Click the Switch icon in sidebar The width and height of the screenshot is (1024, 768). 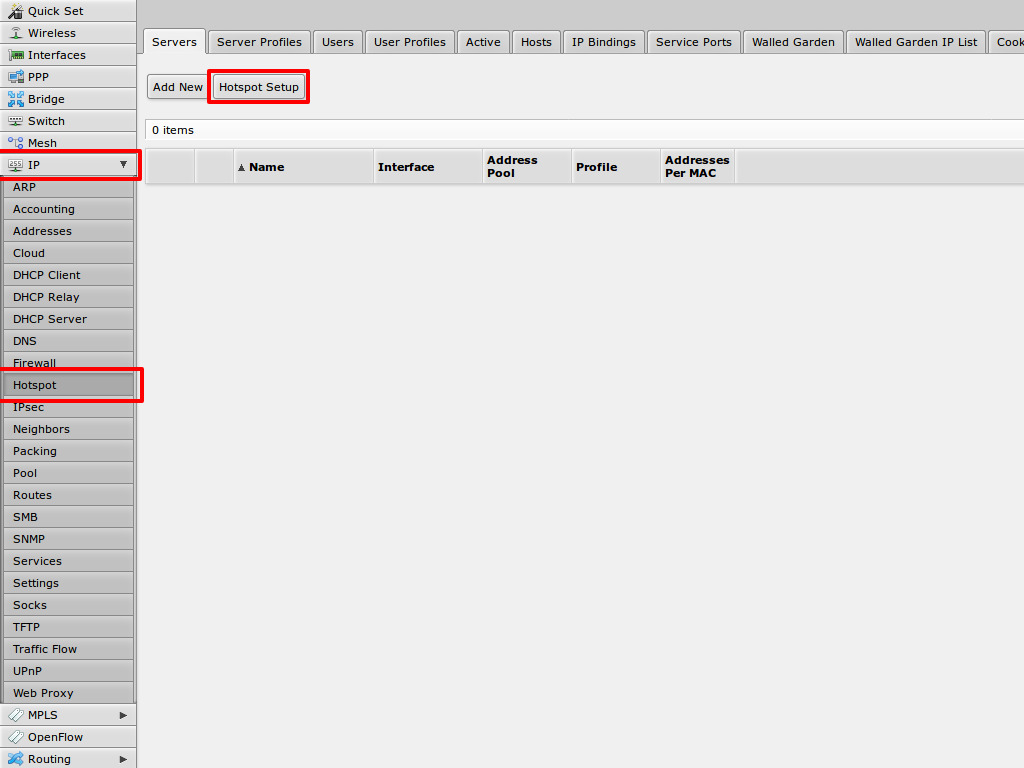(15, 121)
